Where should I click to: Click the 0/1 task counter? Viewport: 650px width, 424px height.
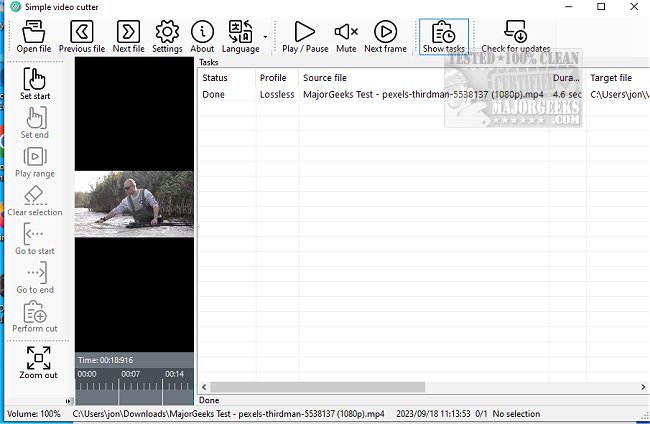481,414
